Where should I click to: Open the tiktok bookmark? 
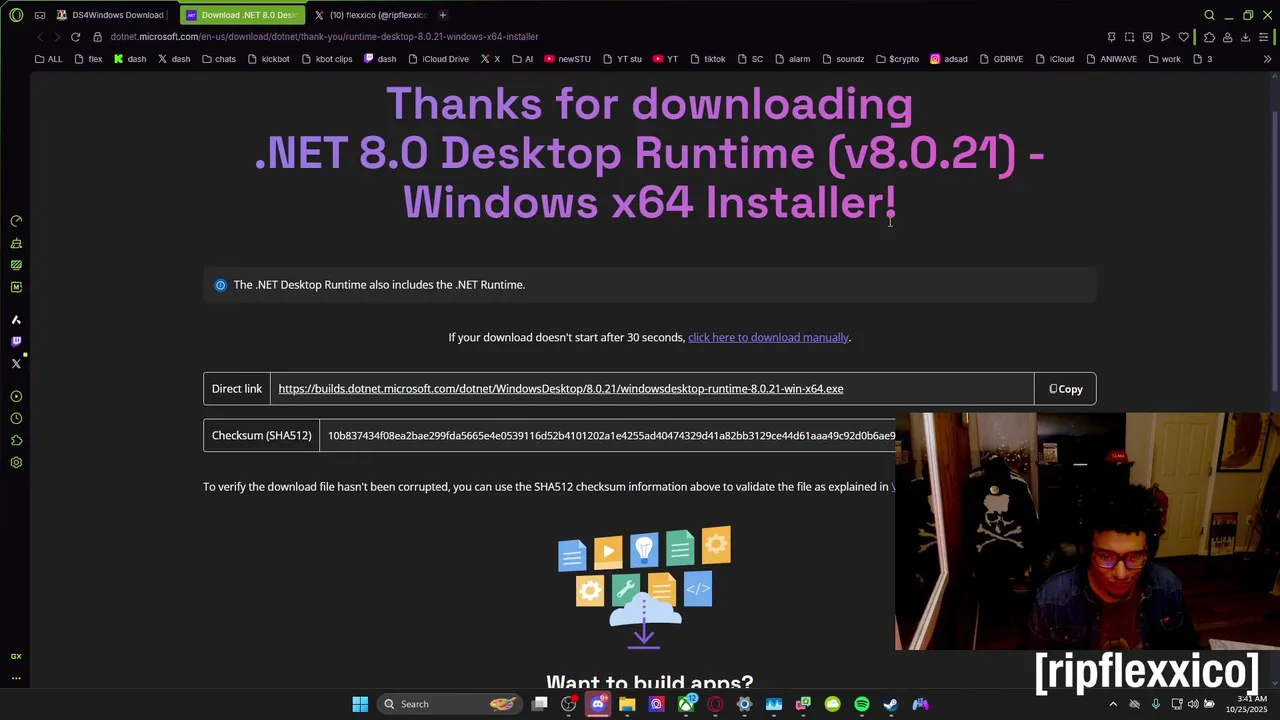(x=707, y=59)
